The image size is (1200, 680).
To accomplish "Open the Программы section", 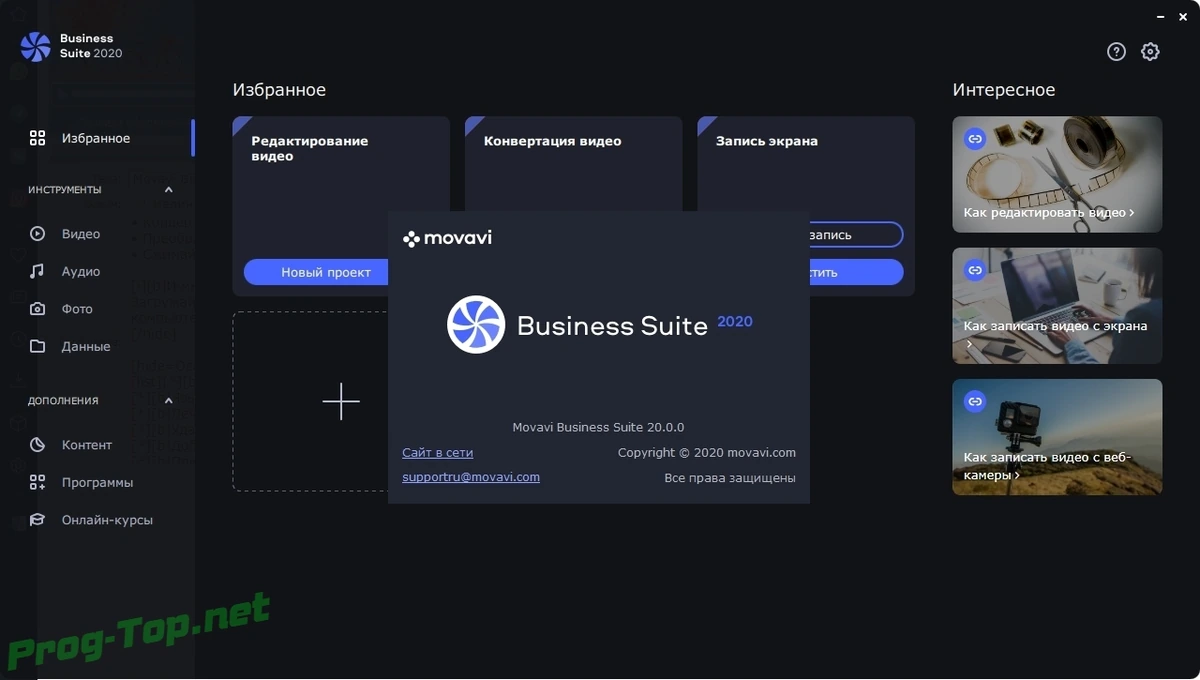I will pos(97,482).
